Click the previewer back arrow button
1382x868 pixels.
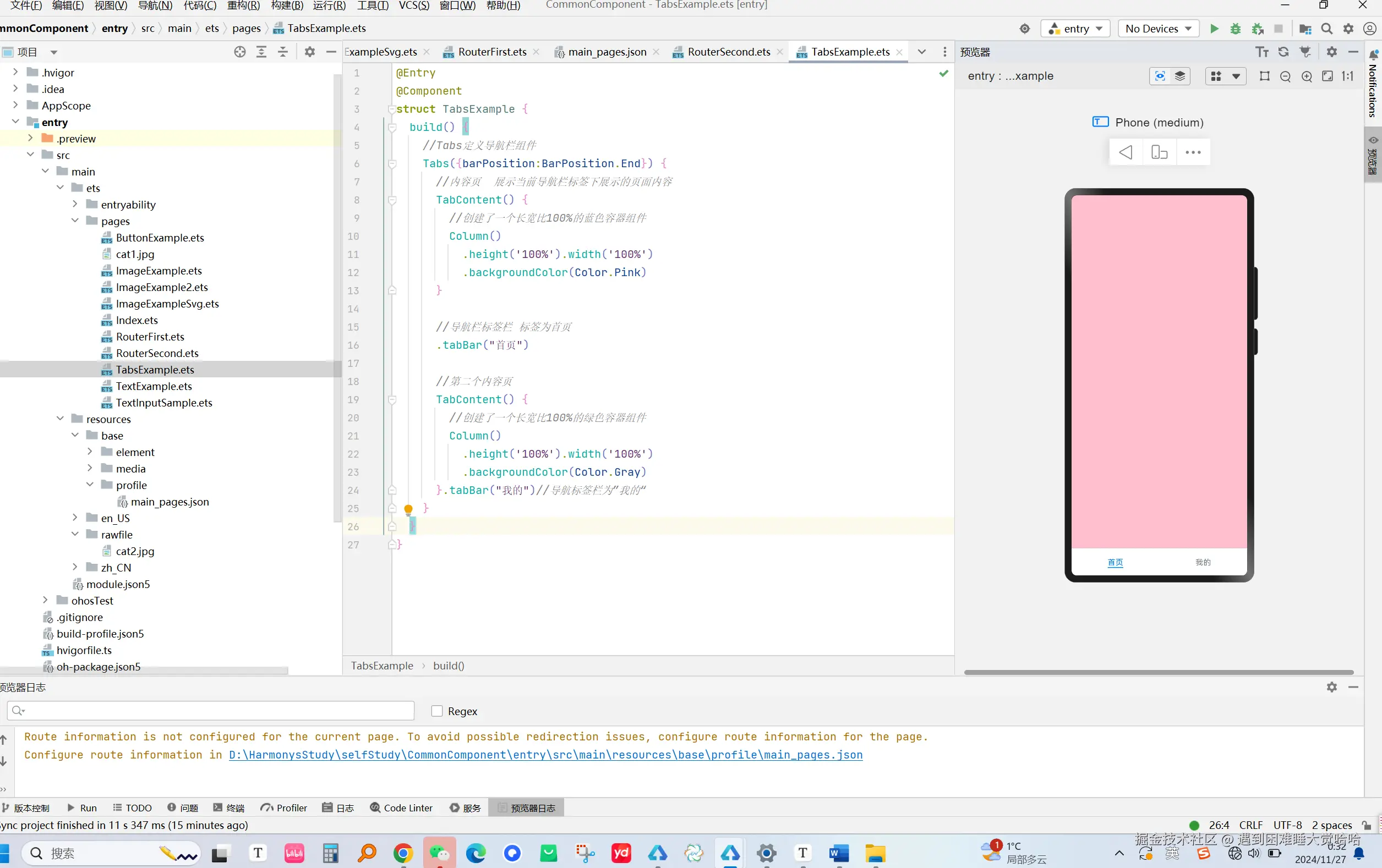[1126, 152]
